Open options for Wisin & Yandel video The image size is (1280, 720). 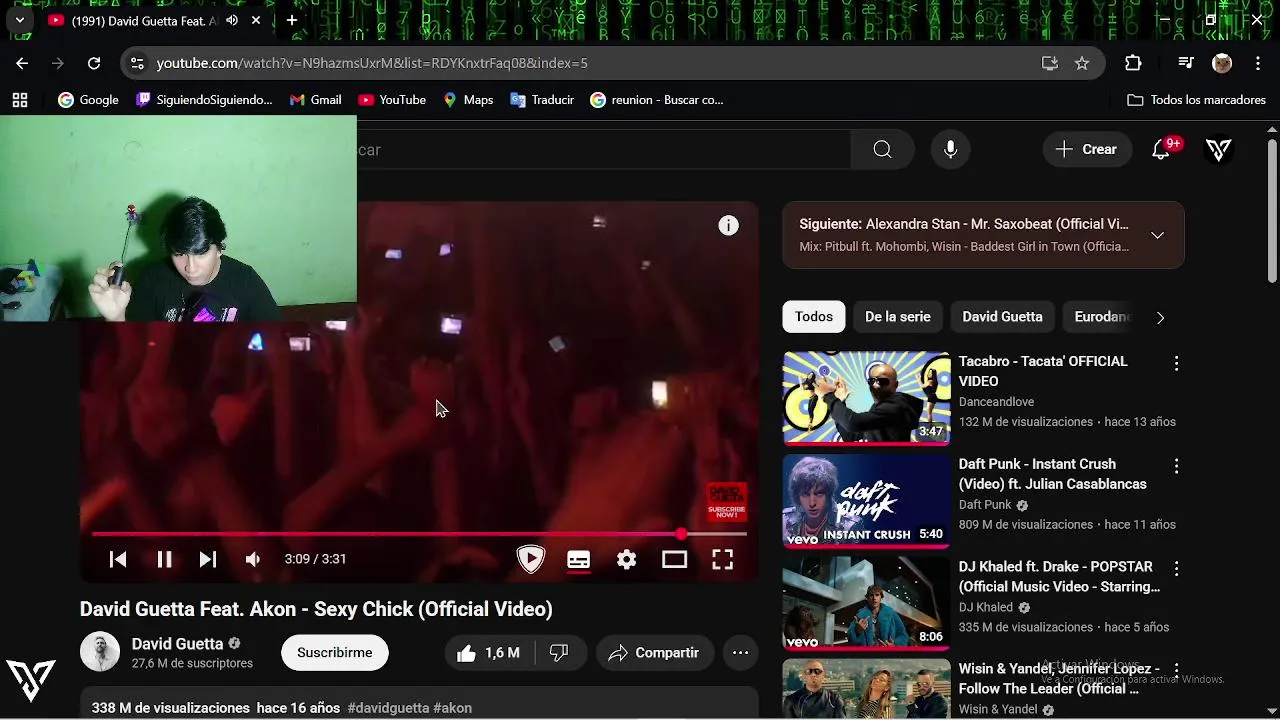1176,669
